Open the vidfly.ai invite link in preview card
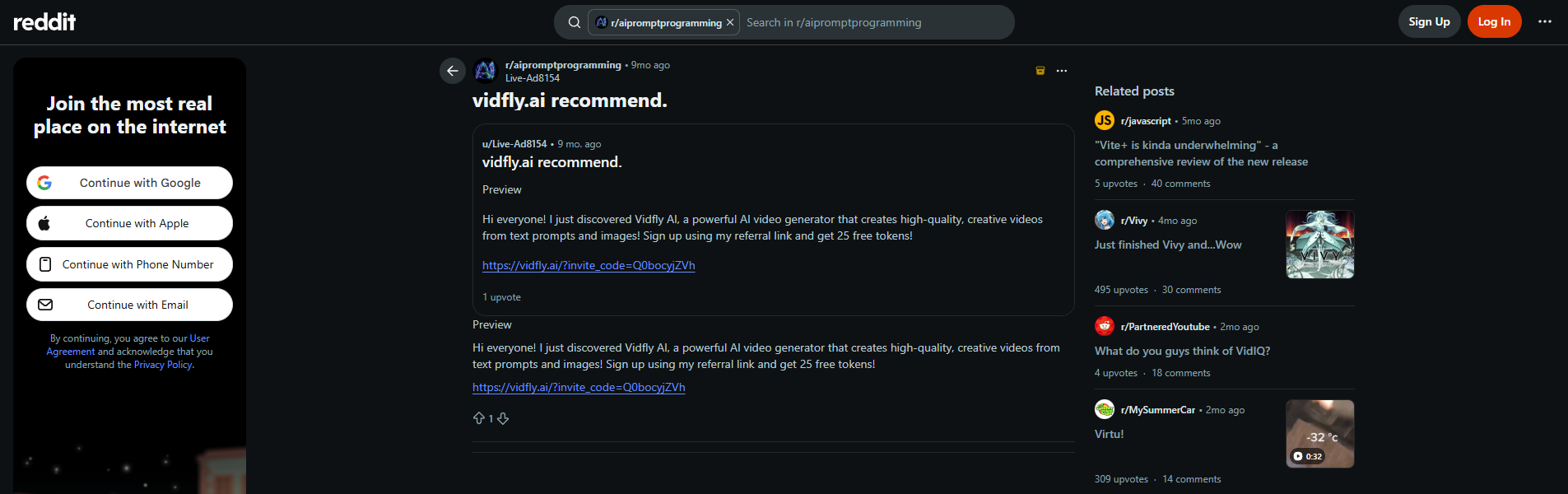This screenshot has height=494, width=1568. click(x=589, y=265)
